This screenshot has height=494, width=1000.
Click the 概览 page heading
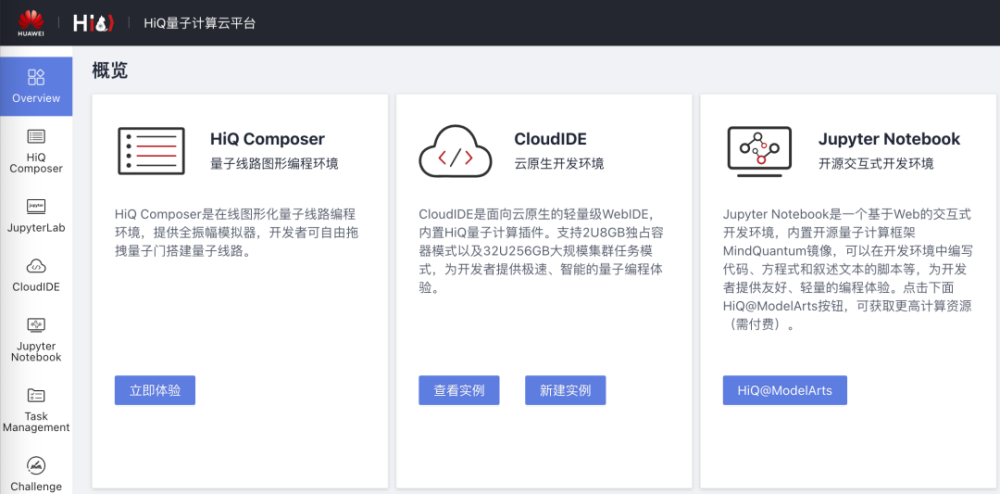(110, 71)
